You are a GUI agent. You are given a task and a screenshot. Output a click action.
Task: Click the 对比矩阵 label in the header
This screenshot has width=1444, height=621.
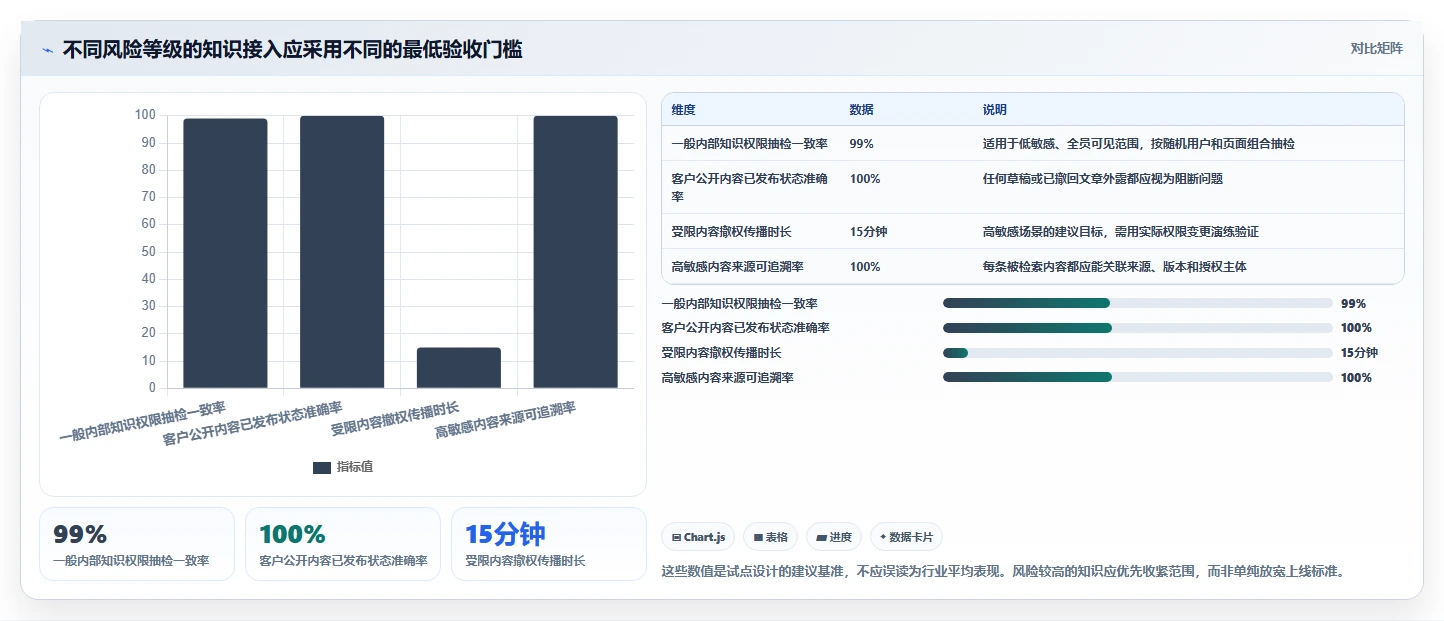(x=1376, y=48)
